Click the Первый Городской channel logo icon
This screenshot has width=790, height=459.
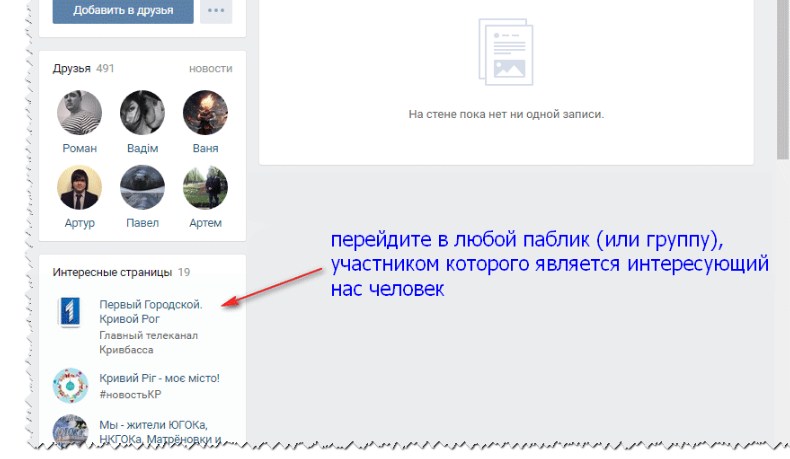(x=70, y=312)
